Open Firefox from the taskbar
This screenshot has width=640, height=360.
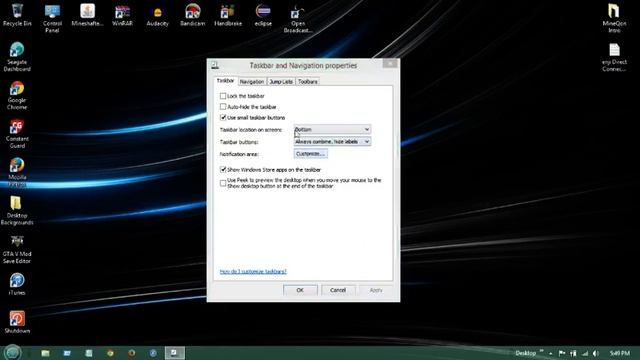click(x=132, y=353)
